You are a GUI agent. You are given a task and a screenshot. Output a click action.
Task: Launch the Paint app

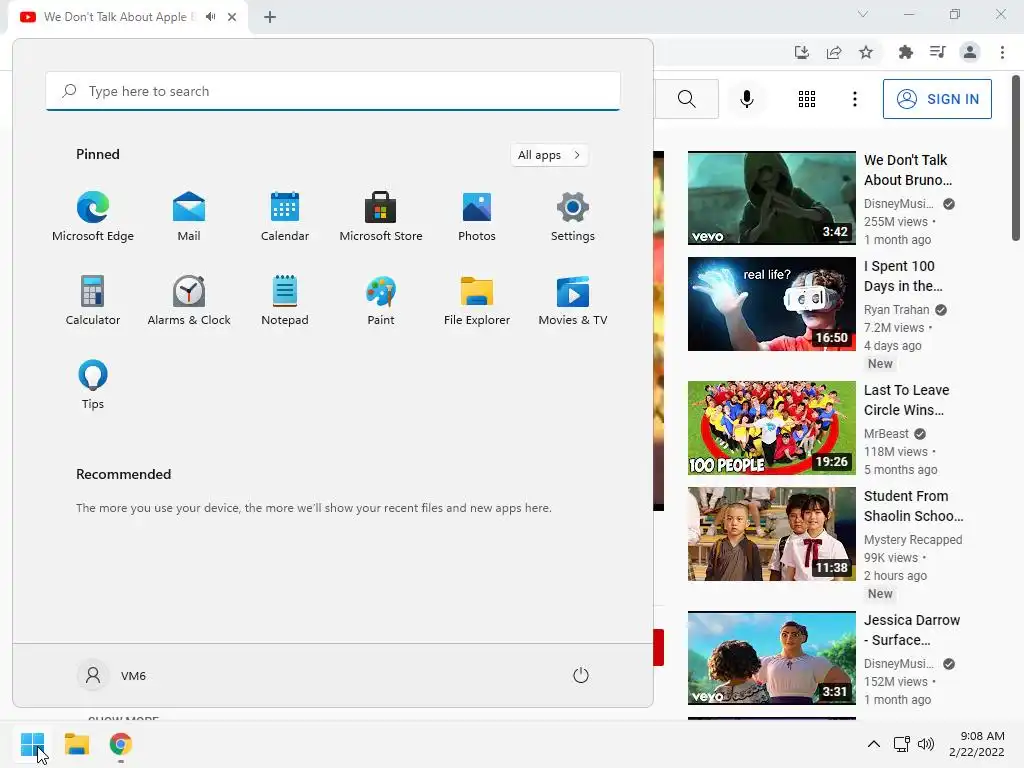click(x=381, y=300)
